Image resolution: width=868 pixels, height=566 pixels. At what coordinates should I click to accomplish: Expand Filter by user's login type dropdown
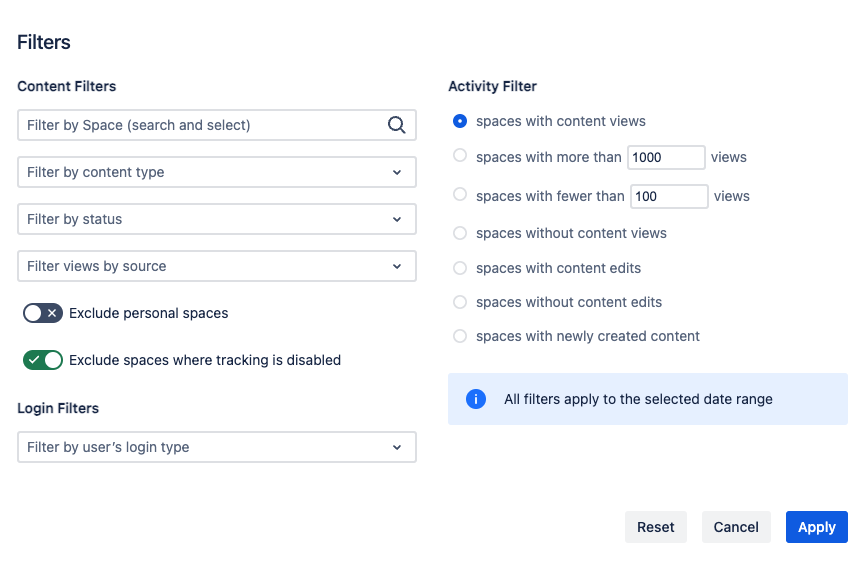(x=216, y=447)
